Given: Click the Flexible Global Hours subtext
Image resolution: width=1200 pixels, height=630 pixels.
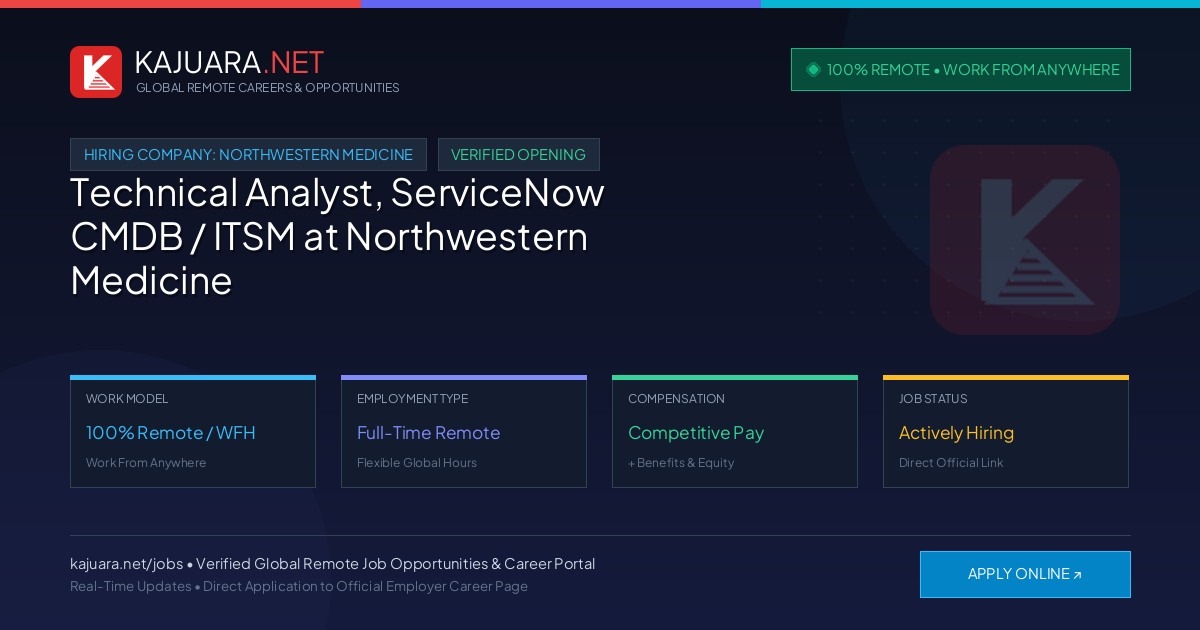Looking at the screenshot, I should coord(417,463).
